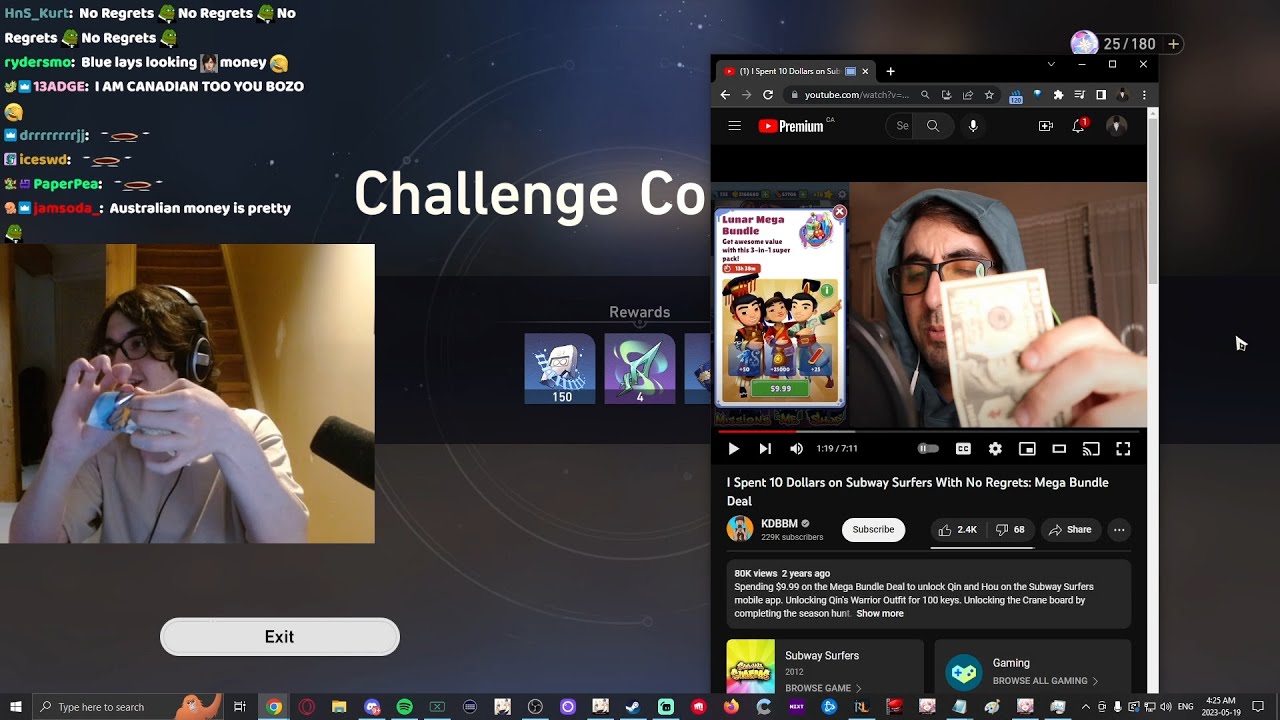Open Spotify from the taskbar
Screen dimensions: 1280x720
click(404, 707)
